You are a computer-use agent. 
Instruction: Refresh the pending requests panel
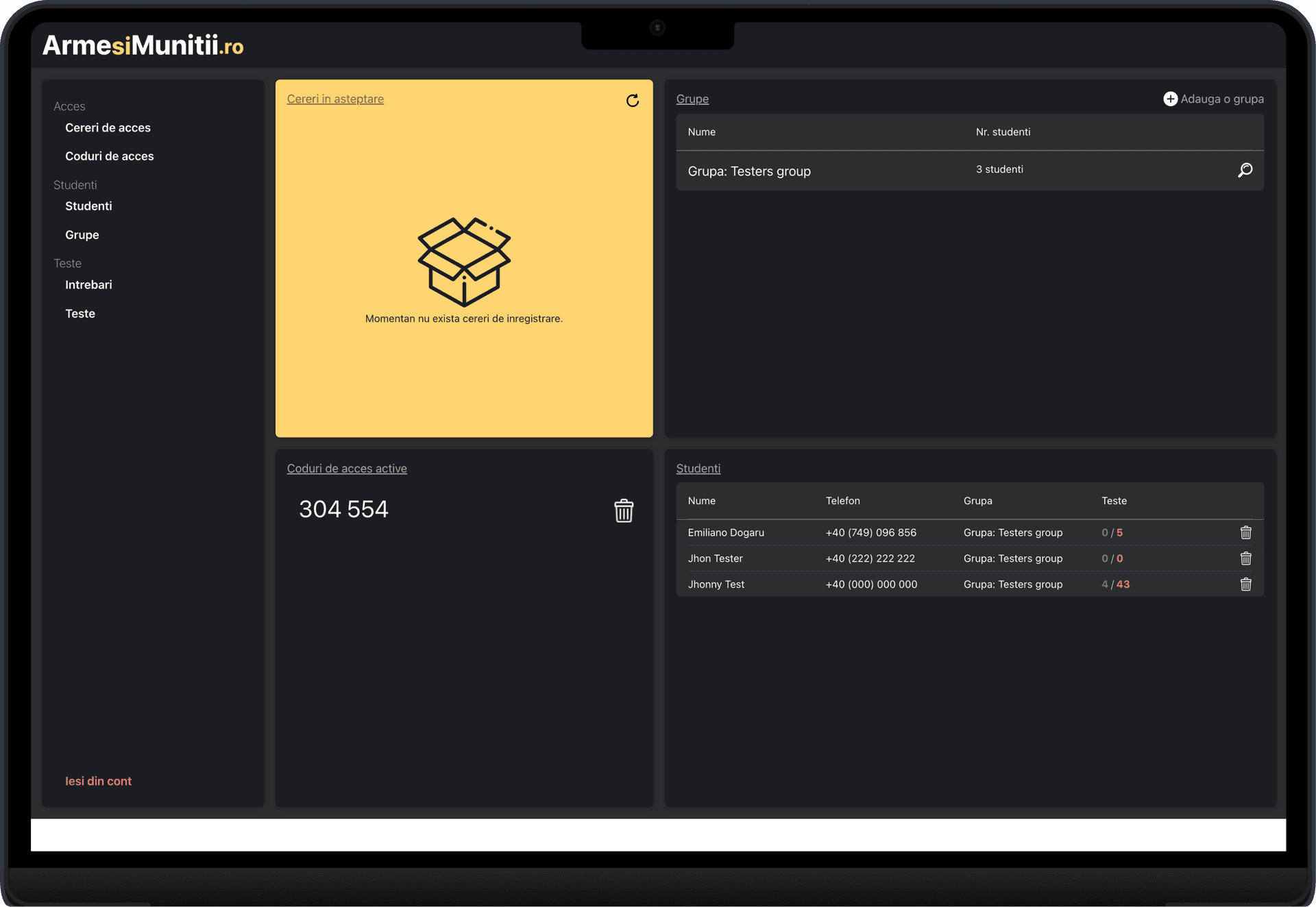point(632,101)
